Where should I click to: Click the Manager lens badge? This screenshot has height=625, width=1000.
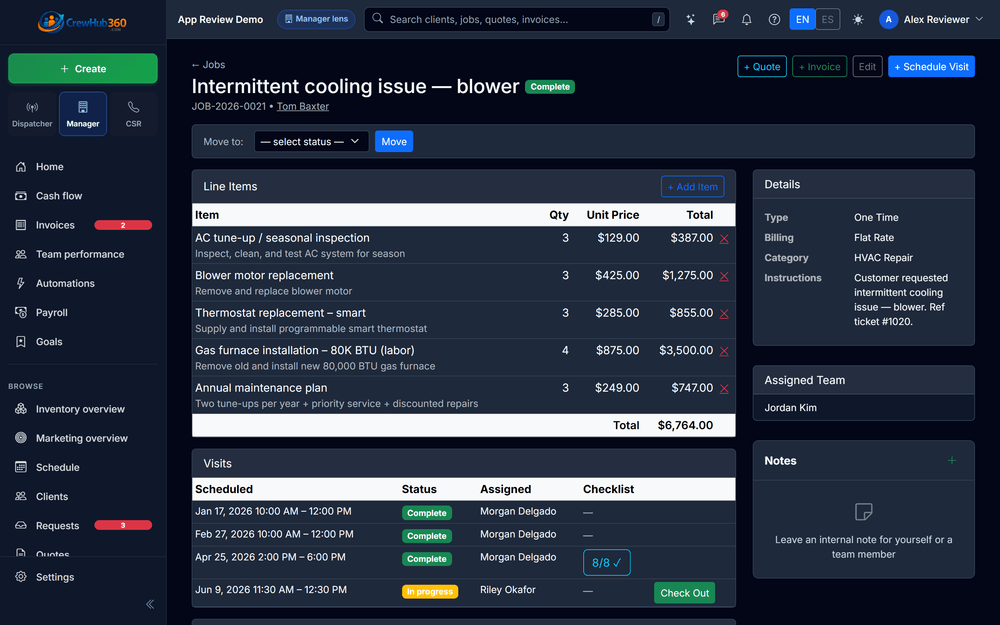316,19
